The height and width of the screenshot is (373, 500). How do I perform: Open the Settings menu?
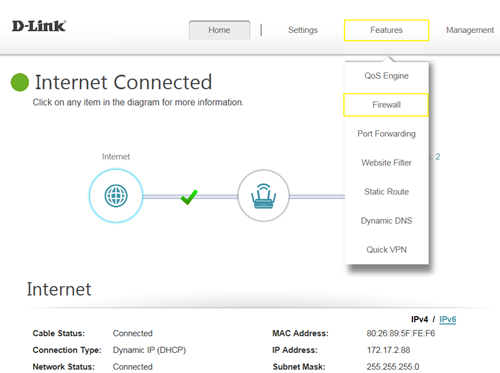coord(303,30)
